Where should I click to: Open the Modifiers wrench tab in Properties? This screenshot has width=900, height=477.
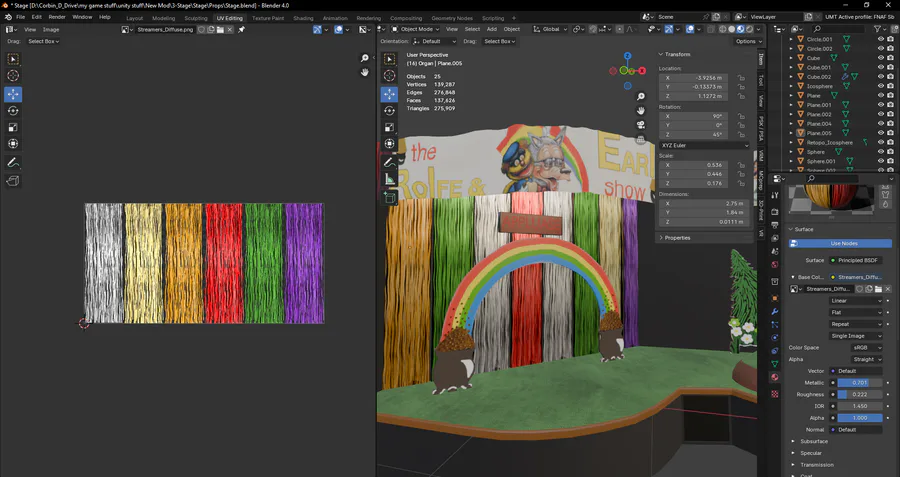tap(774, 311)
